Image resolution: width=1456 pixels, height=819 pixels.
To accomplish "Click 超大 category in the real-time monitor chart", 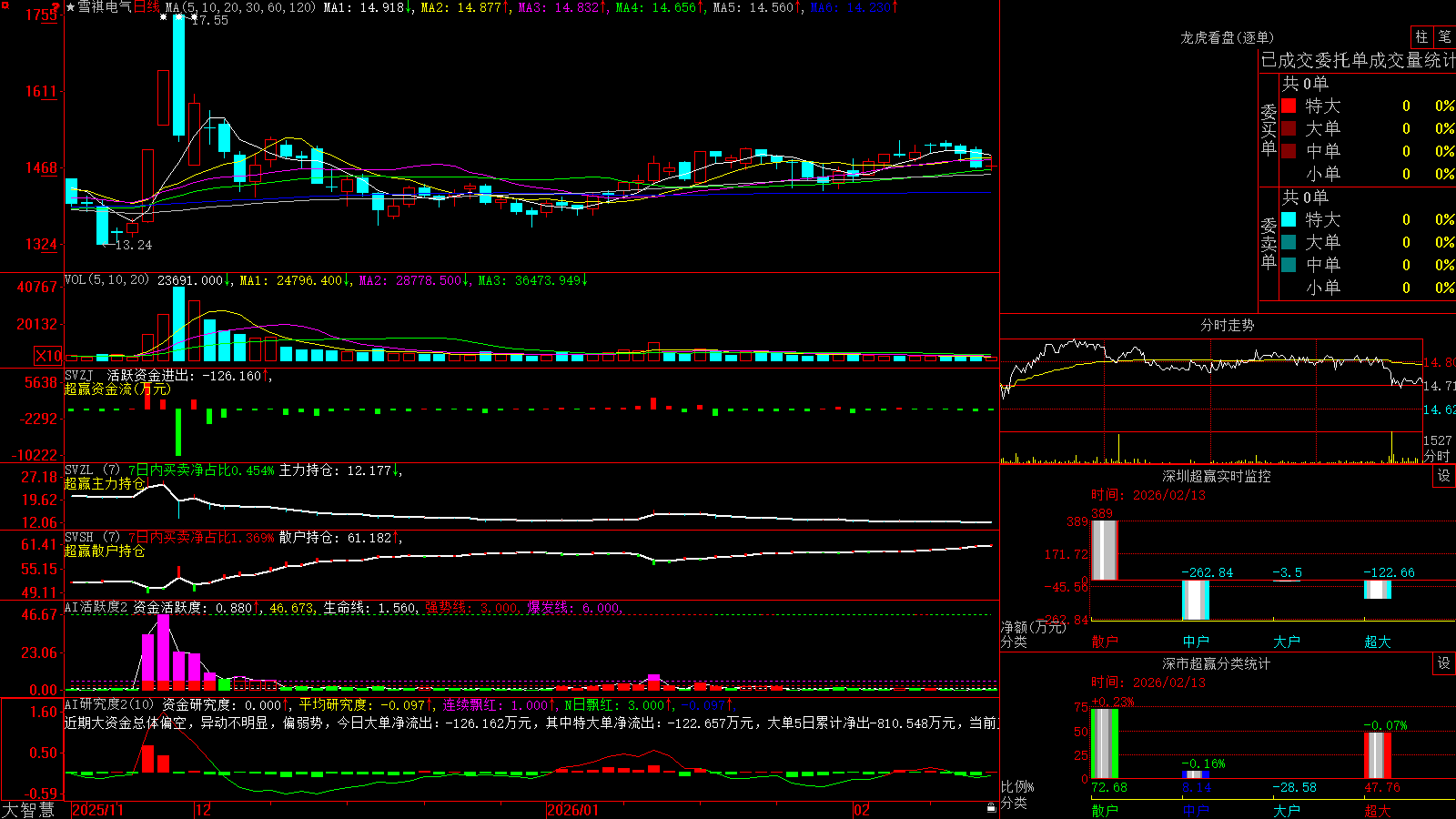I will click(1378, 642).
